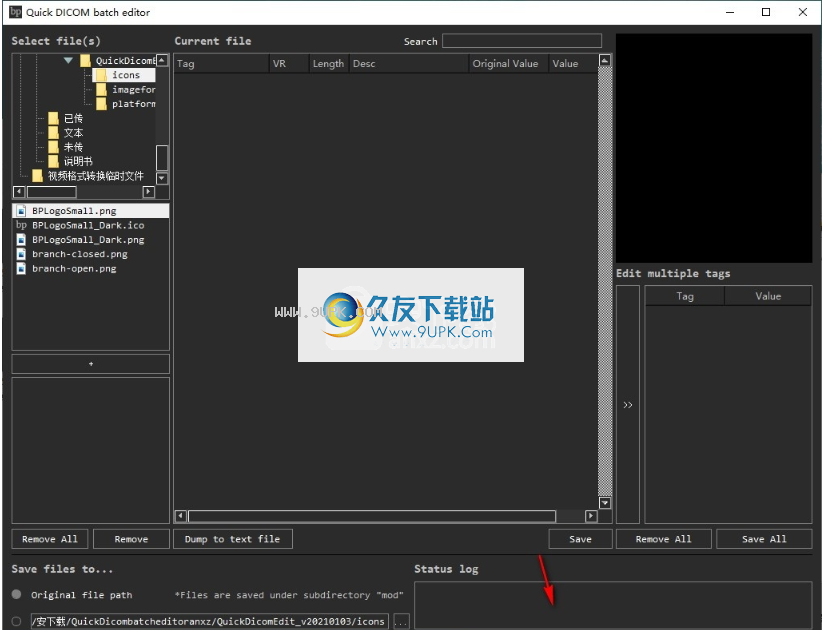The image size is (823, 630).
Task: Click Remove All under file list
Action: coord(50,539)
